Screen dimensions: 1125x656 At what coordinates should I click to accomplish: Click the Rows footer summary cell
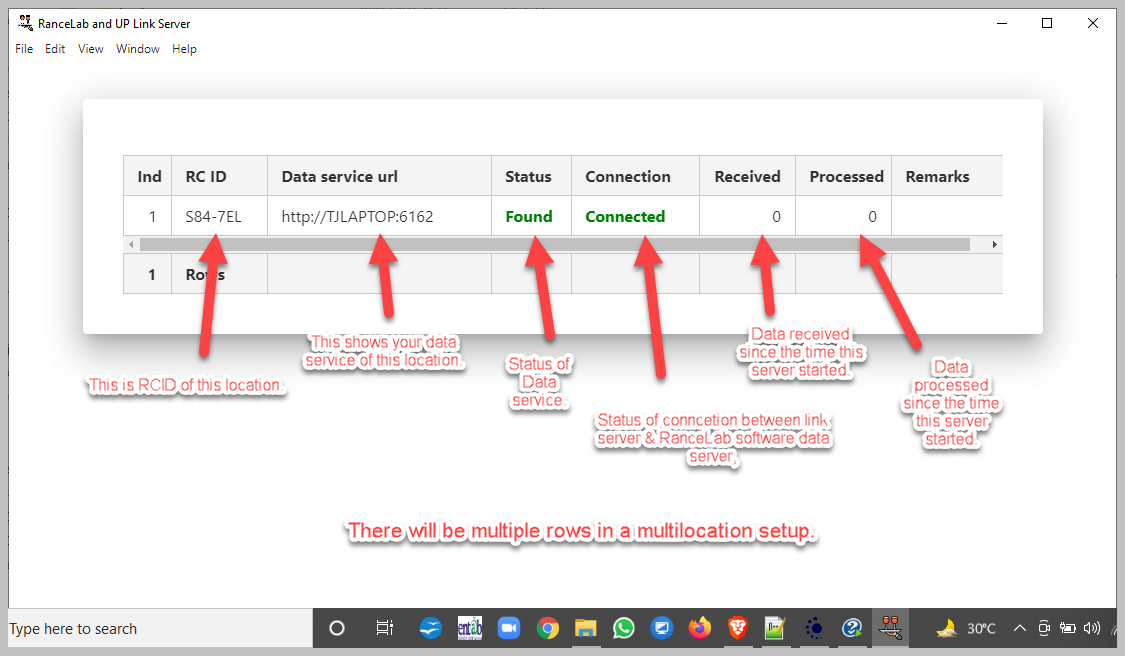coord(220,274)
